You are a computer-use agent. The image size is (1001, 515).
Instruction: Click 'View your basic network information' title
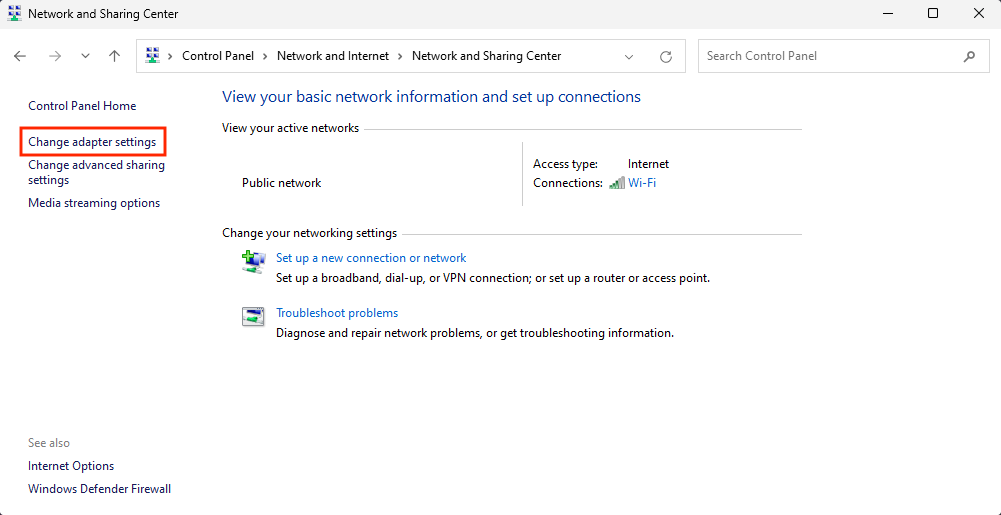(432, 96)
